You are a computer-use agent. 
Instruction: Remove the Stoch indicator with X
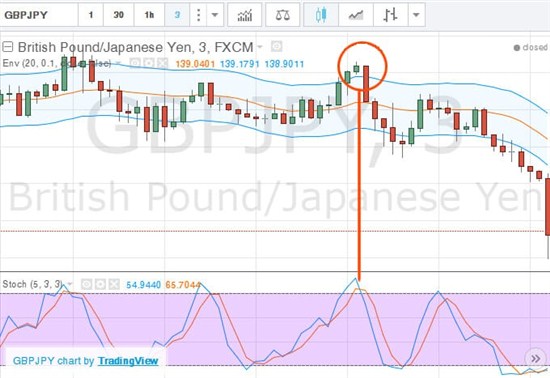click(x=114, y=284)
